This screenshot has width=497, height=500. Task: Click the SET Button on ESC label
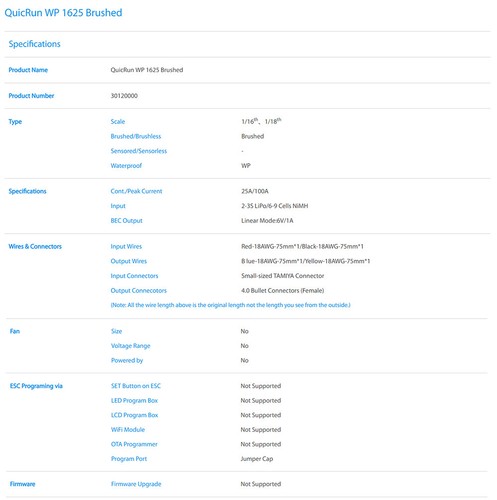(x=136, y=386)
